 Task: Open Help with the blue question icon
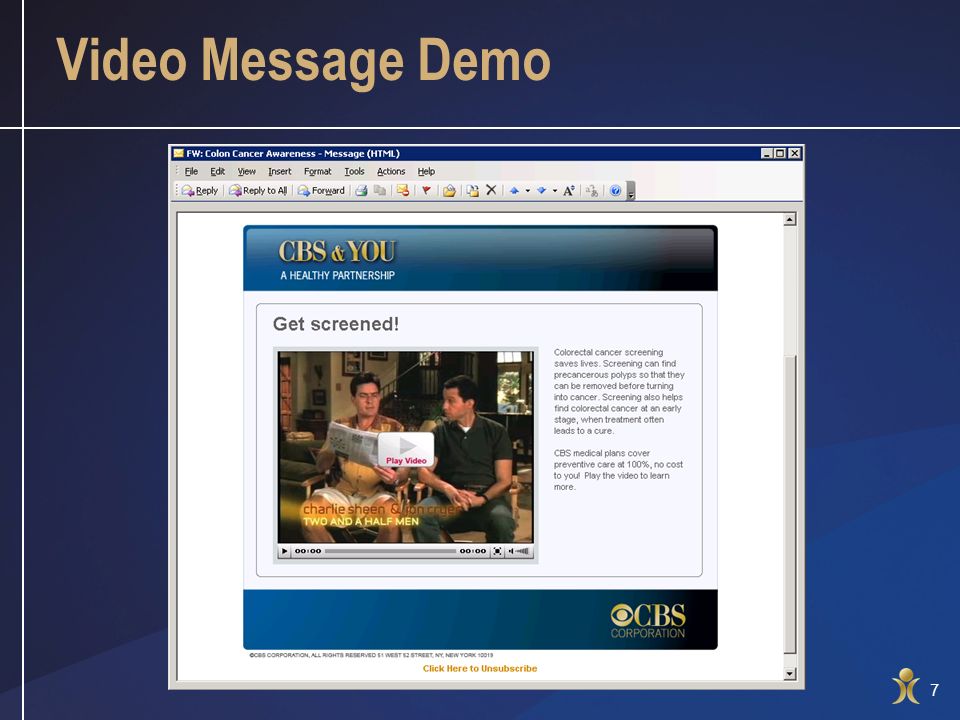615,190
